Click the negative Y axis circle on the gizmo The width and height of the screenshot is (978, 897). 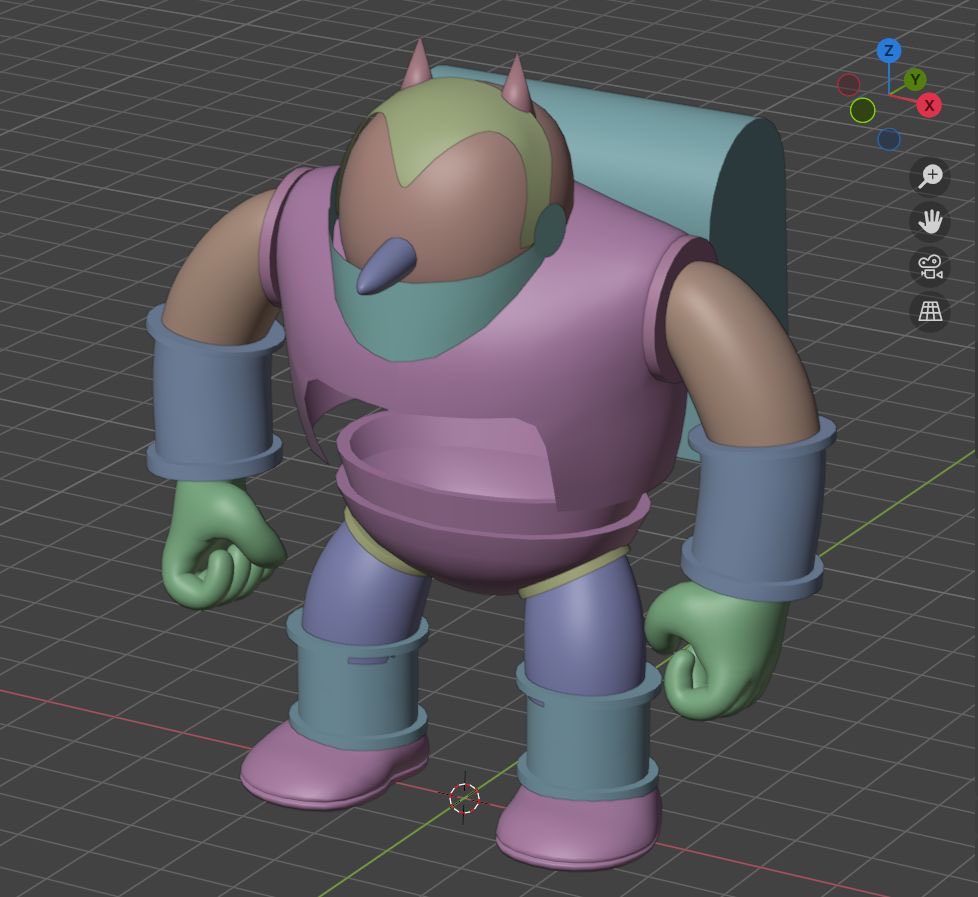863,110
